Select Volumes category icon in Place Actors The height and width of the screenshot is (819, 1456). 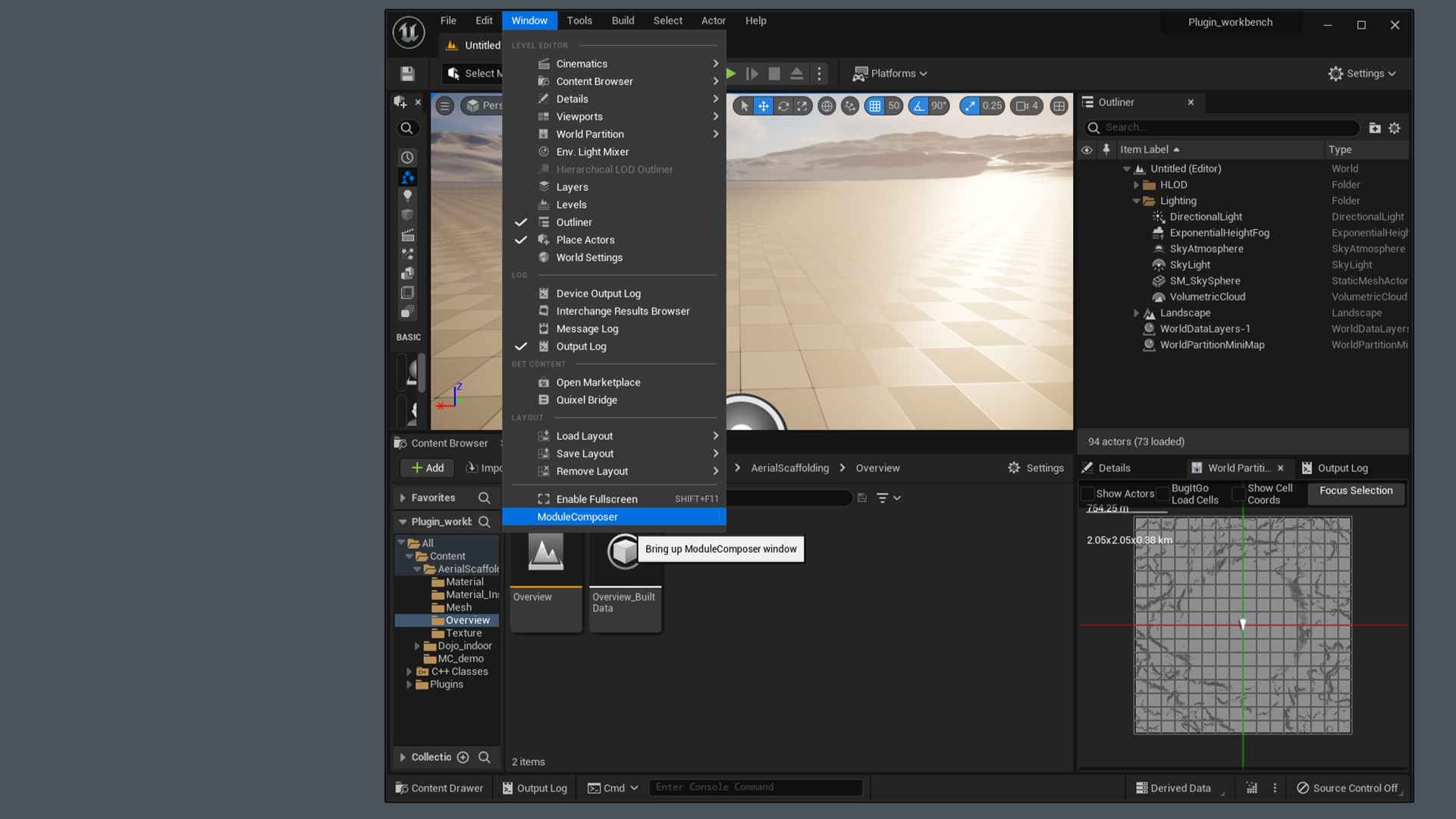click(x=407, y=293)
